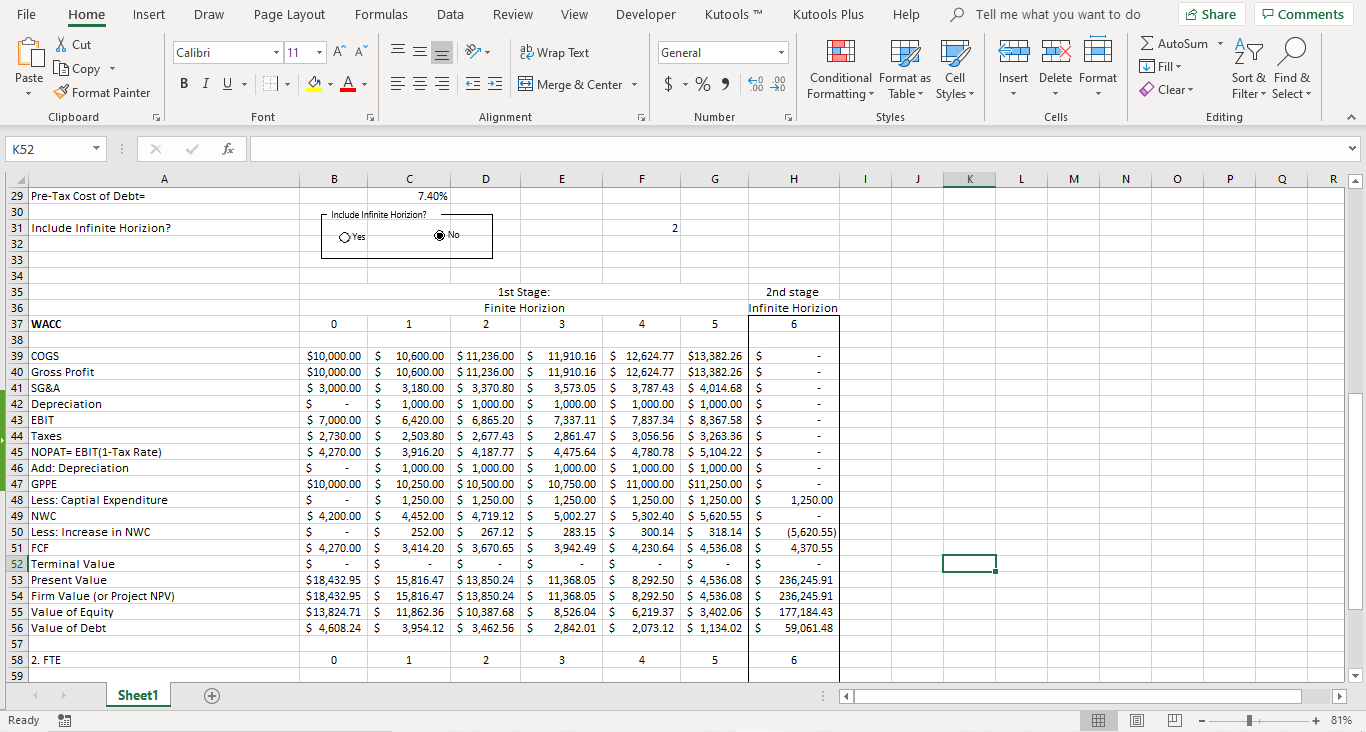Toggle Wrap Text for cell

(555, 53)
